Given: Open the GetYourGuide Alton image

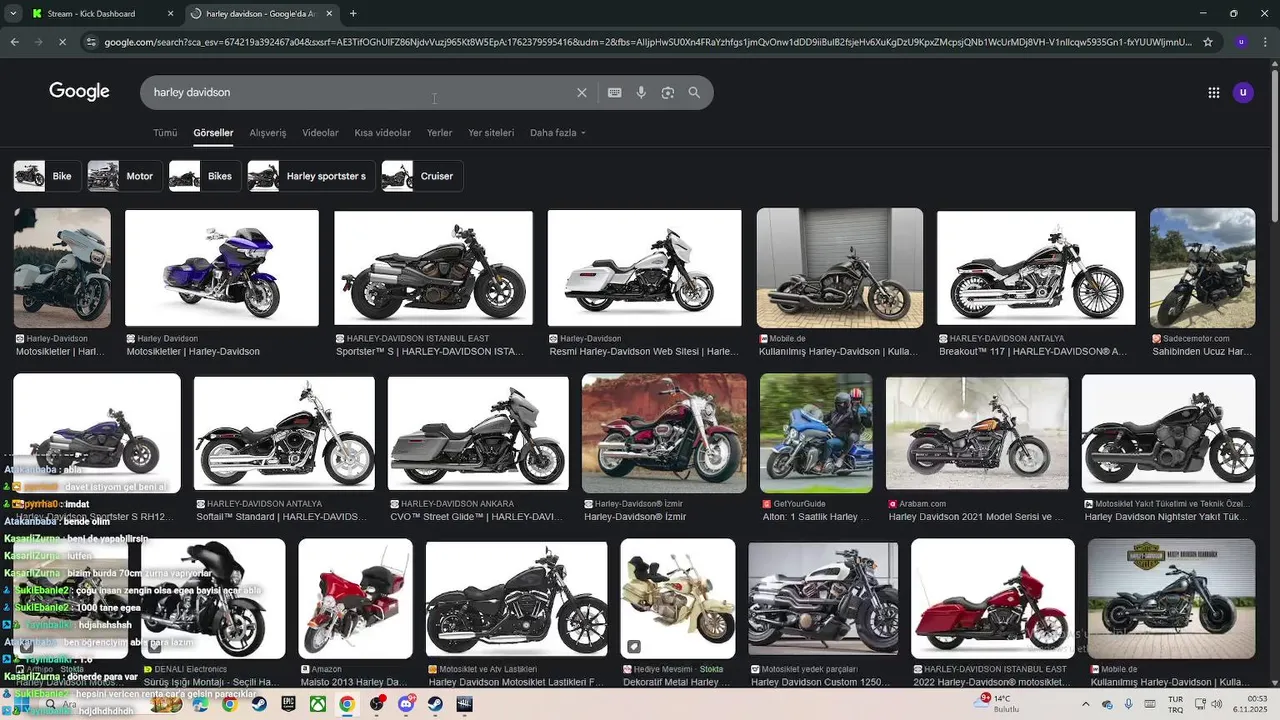Looking at the screenshot, I should [x=816, y=433].
